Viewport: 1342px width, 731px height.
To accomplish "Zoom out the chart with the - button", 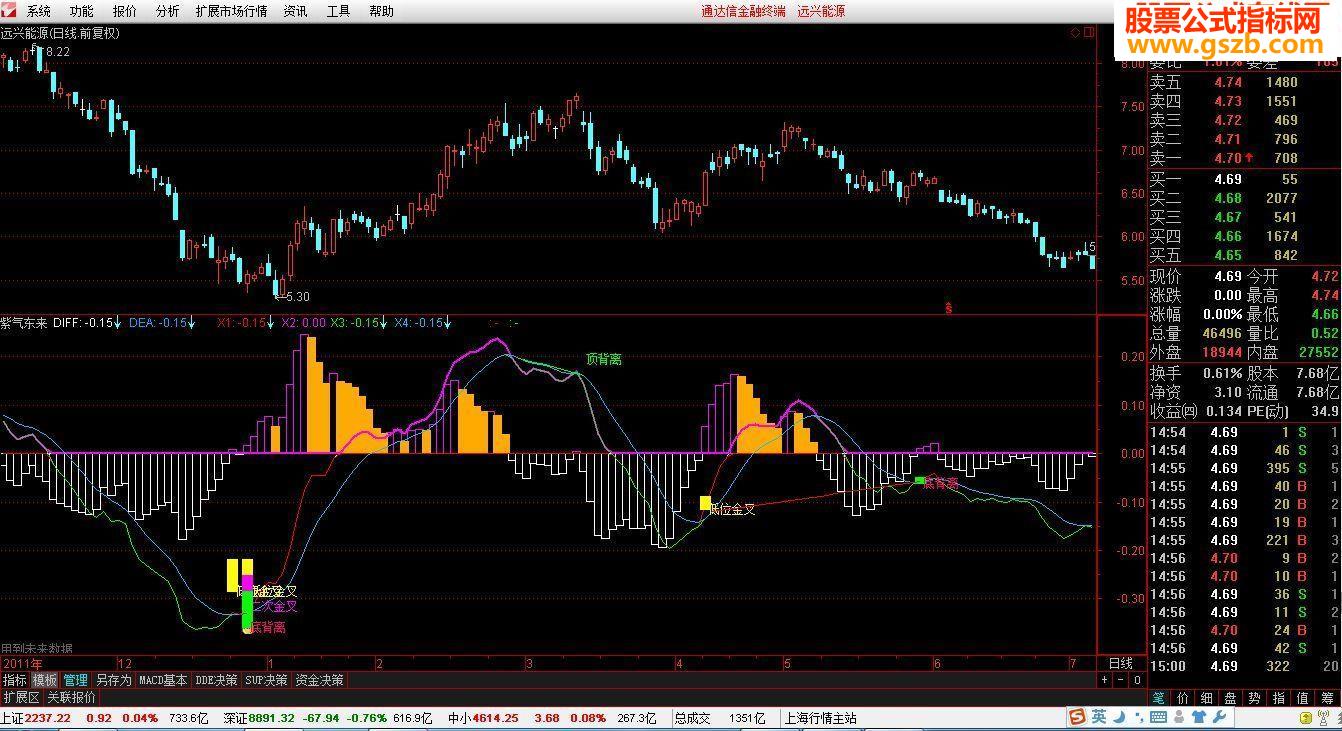I will click(1120, 680).
